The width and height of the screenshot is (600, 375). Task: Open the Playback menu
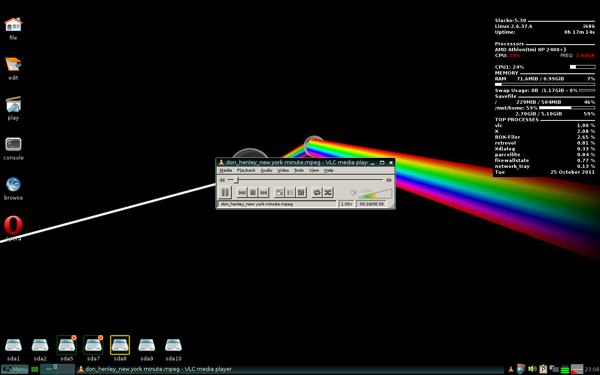(x=246, y=170)
